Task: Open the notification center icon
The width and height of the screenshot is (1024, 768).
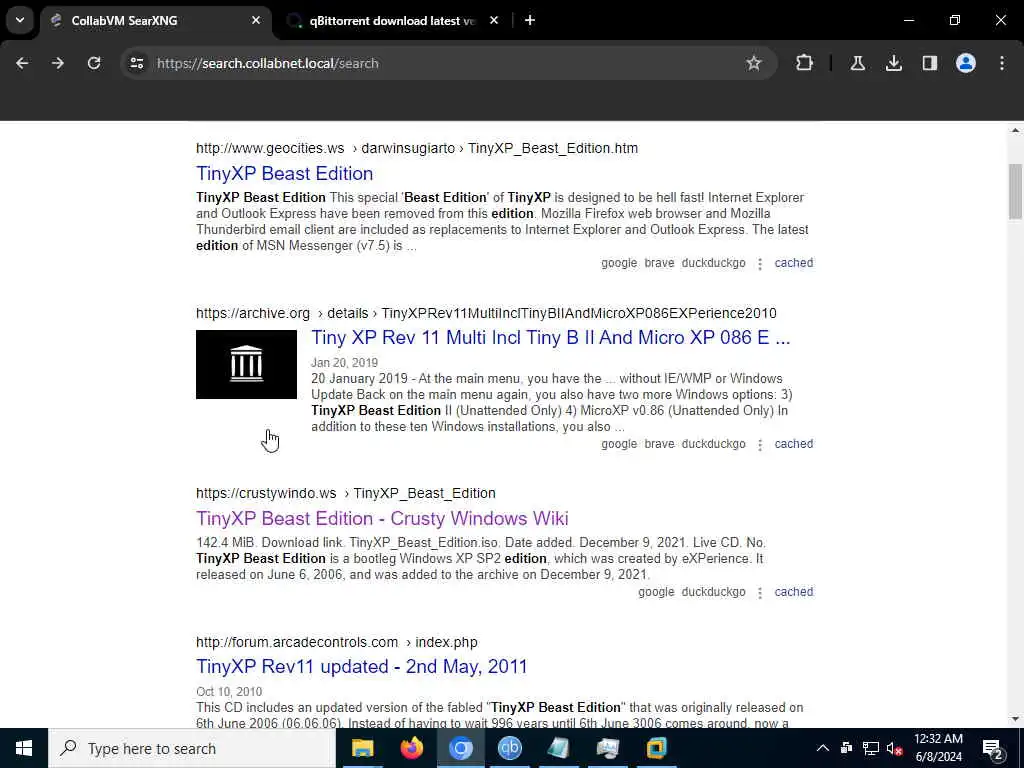Action: (x=993, y=748)
